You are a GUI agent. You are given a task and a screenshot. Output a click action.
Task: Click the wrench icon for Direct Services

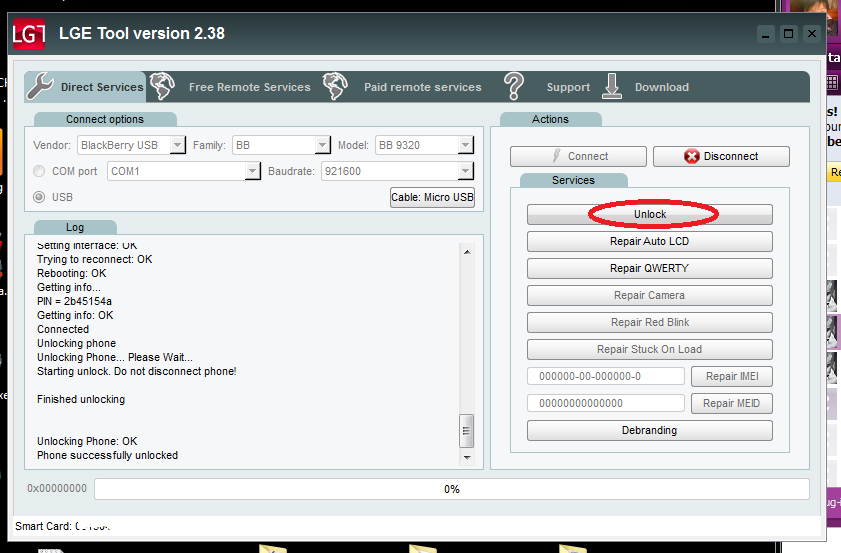click(x=40, y=86)
